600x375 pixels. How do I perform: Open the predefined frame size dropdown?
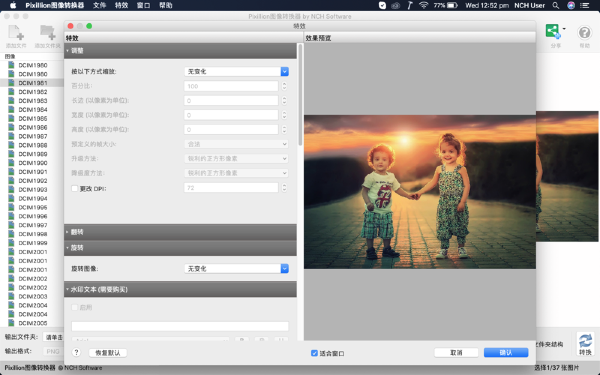236,144
